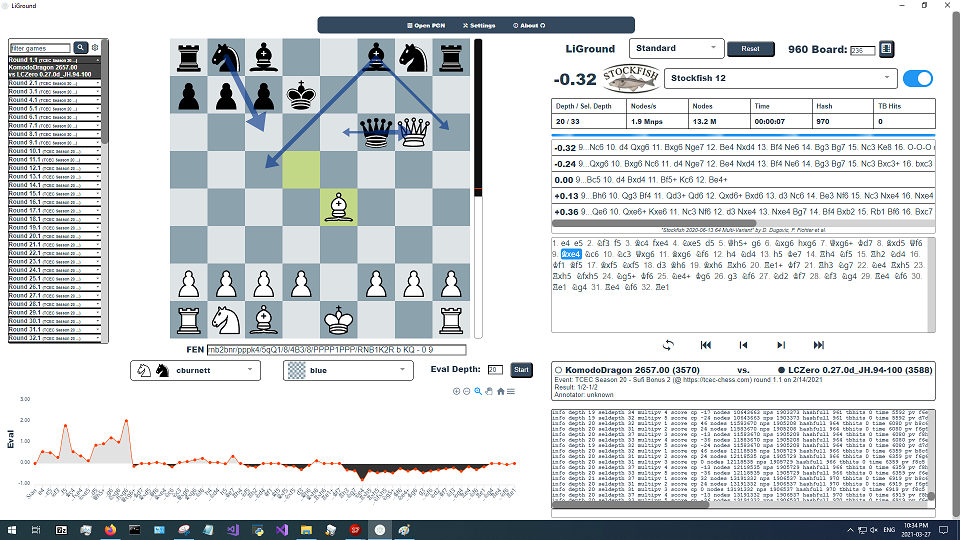Click the engine log horizontal scrollbar

click(631, 505)
